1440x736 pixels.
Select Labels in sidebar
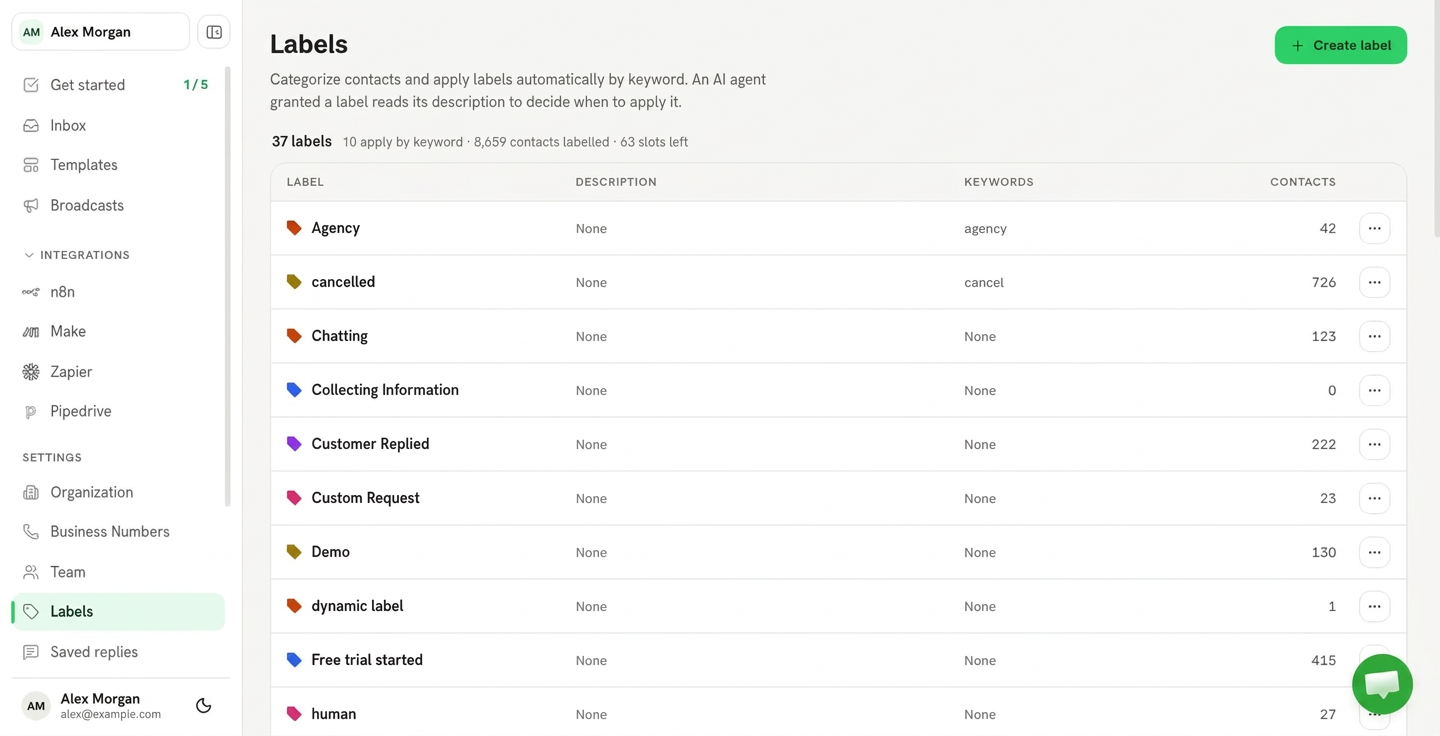pos(118,611)
